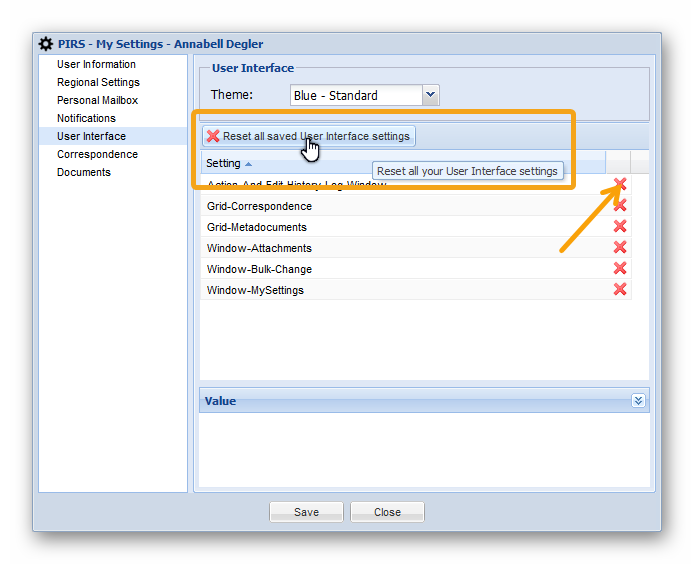Viewport: 694px width, 564px height.
Task: Remove the Window-MySettings saved setting
Action: coord(620,290)
